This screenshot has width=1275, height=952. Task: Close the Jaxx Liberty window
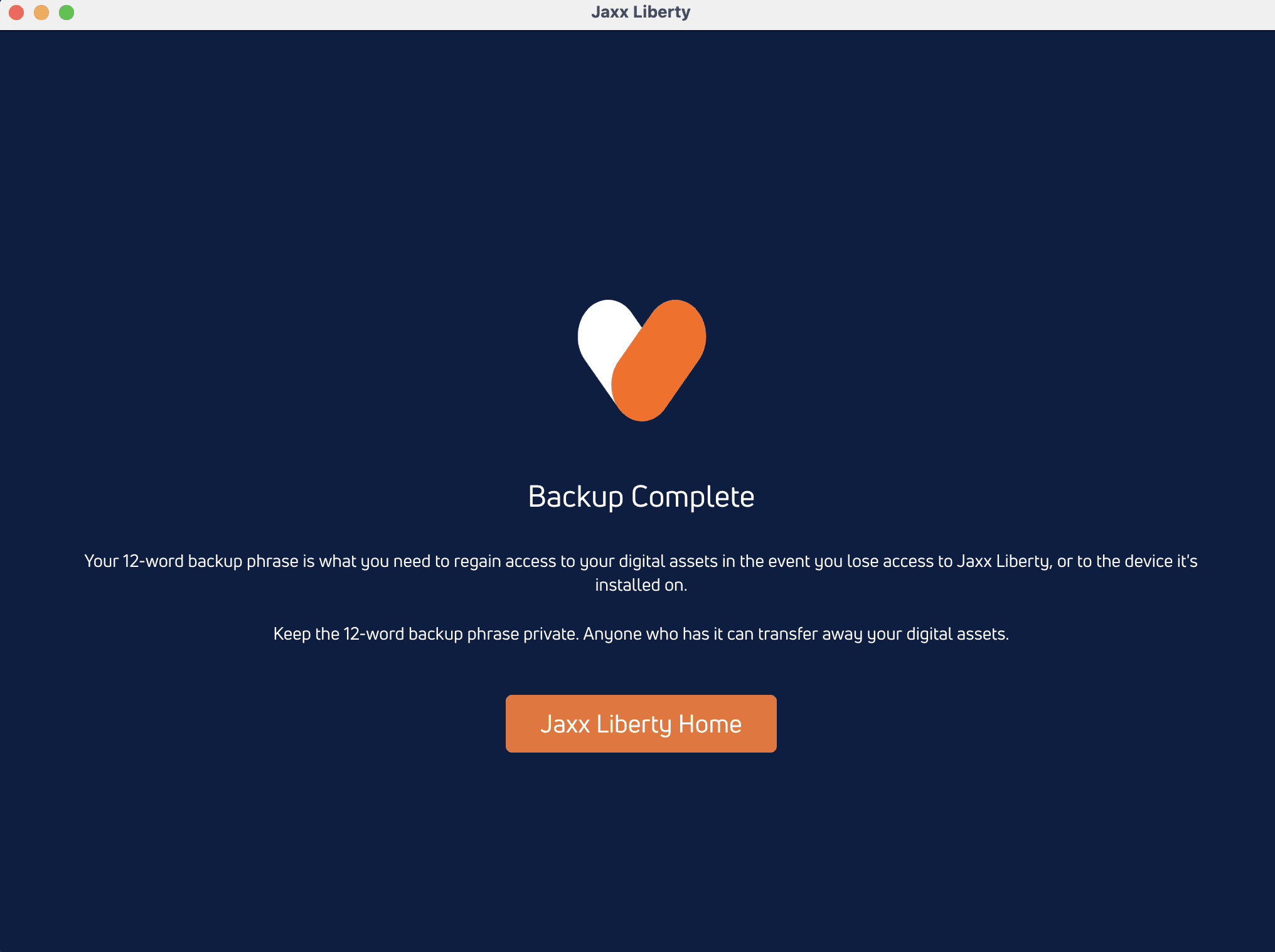click(17, 13)
